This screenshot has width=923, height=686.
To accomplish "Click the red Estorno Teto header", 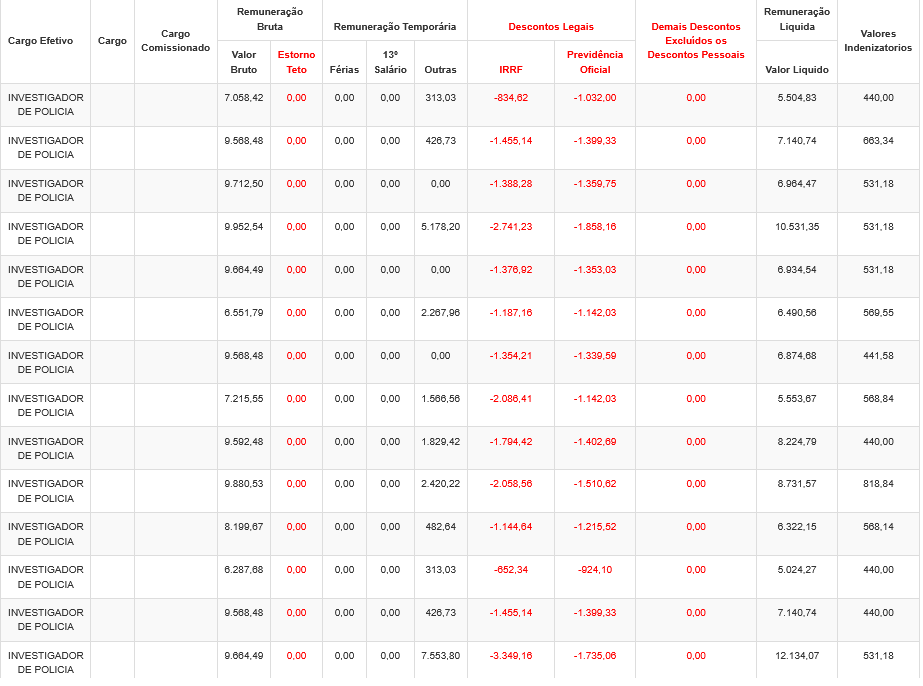I will pyautogui.click(x=297, y=62).
